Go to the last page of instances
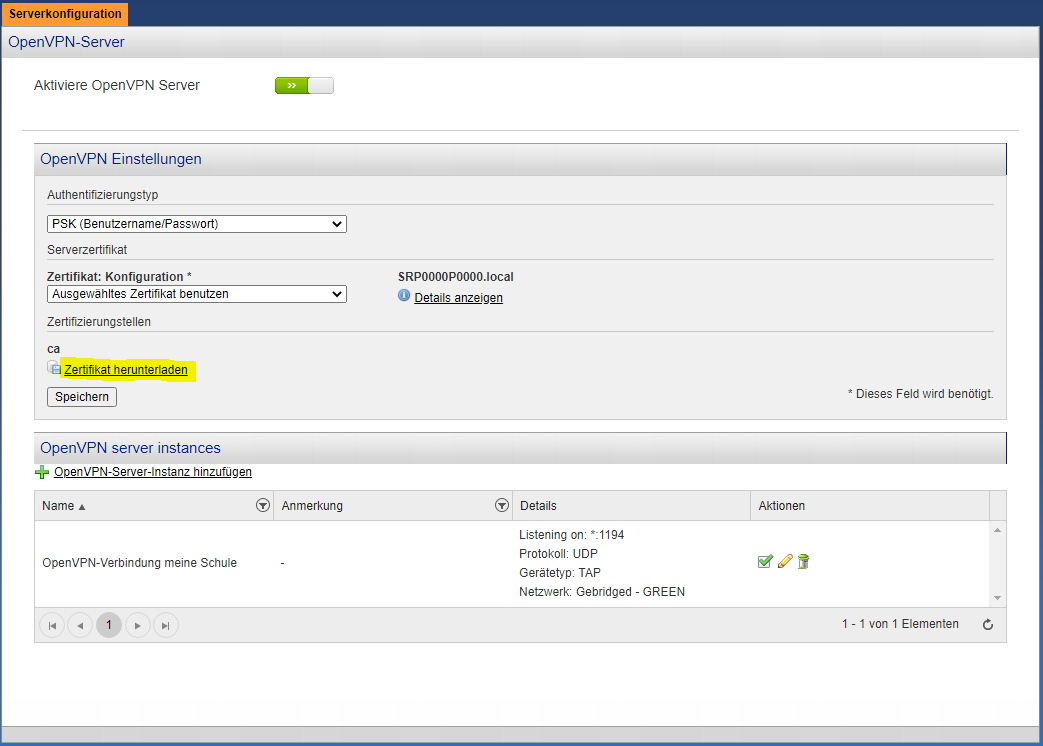The width and height of the screenshot is (1043, 746). point(166,626)
